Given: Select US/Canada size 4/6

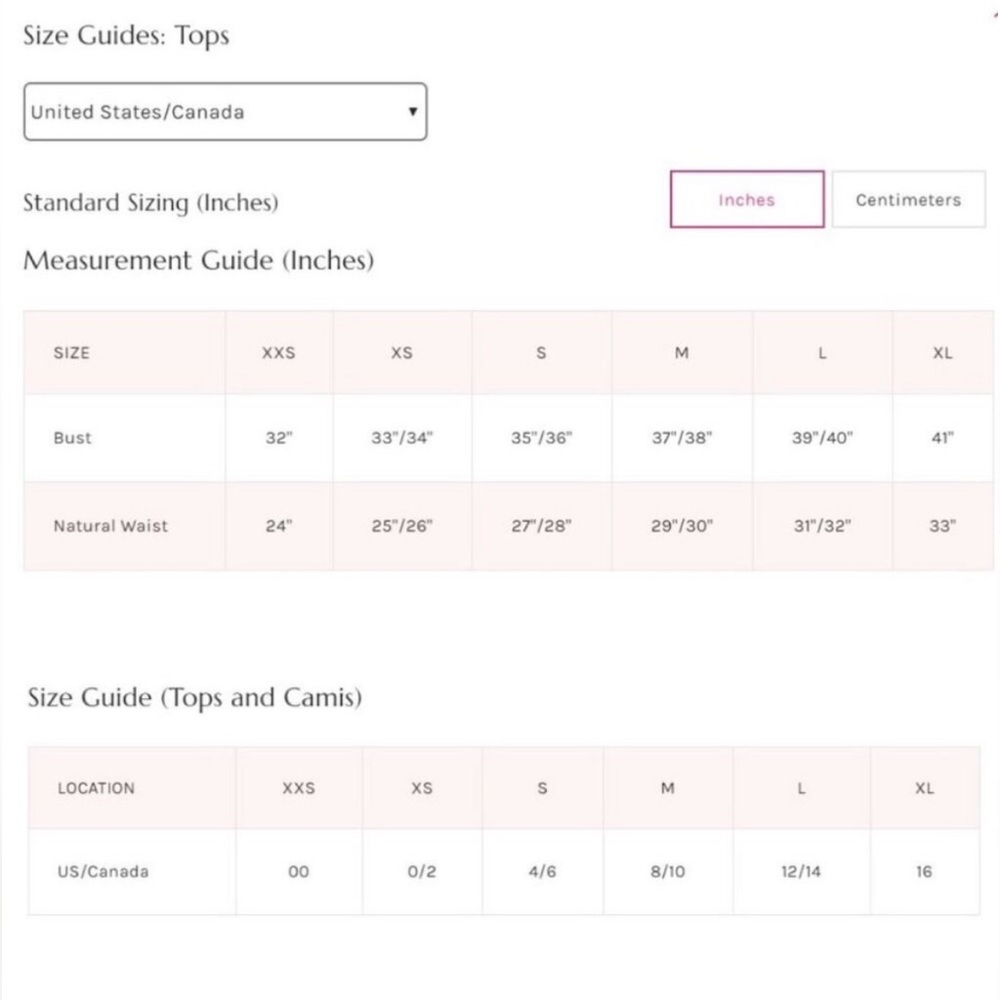Looking at the screenshot, I should coord(542,872).
